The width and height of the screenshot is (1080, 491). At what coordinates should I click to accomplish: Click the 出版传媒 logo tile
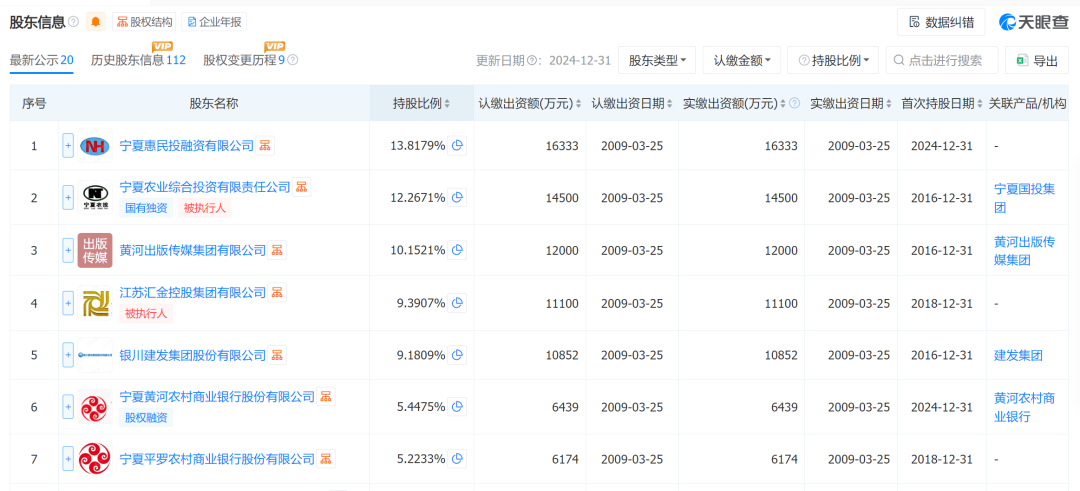pos(95,251)
